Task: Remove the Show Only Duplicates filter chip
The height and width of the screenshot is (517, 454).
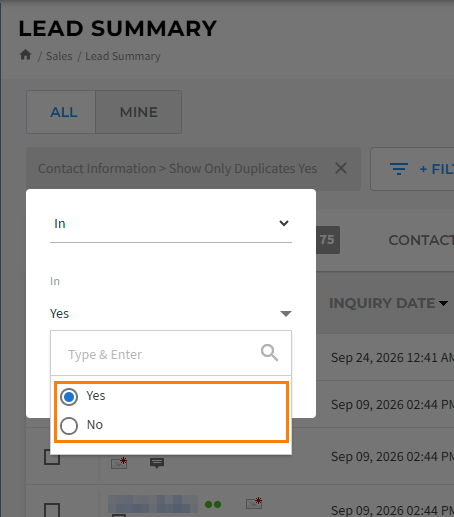Action: tap(341, 168)
